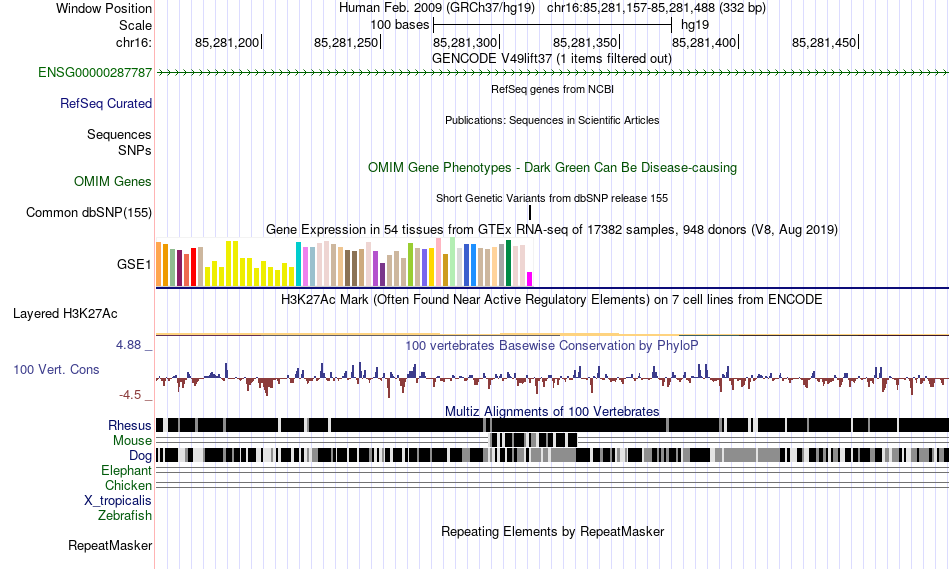The width and height of the screenshot is (950, 569).
Task: Click Repeating Elements by RepeatMasker title
Action: pos(552,531)
